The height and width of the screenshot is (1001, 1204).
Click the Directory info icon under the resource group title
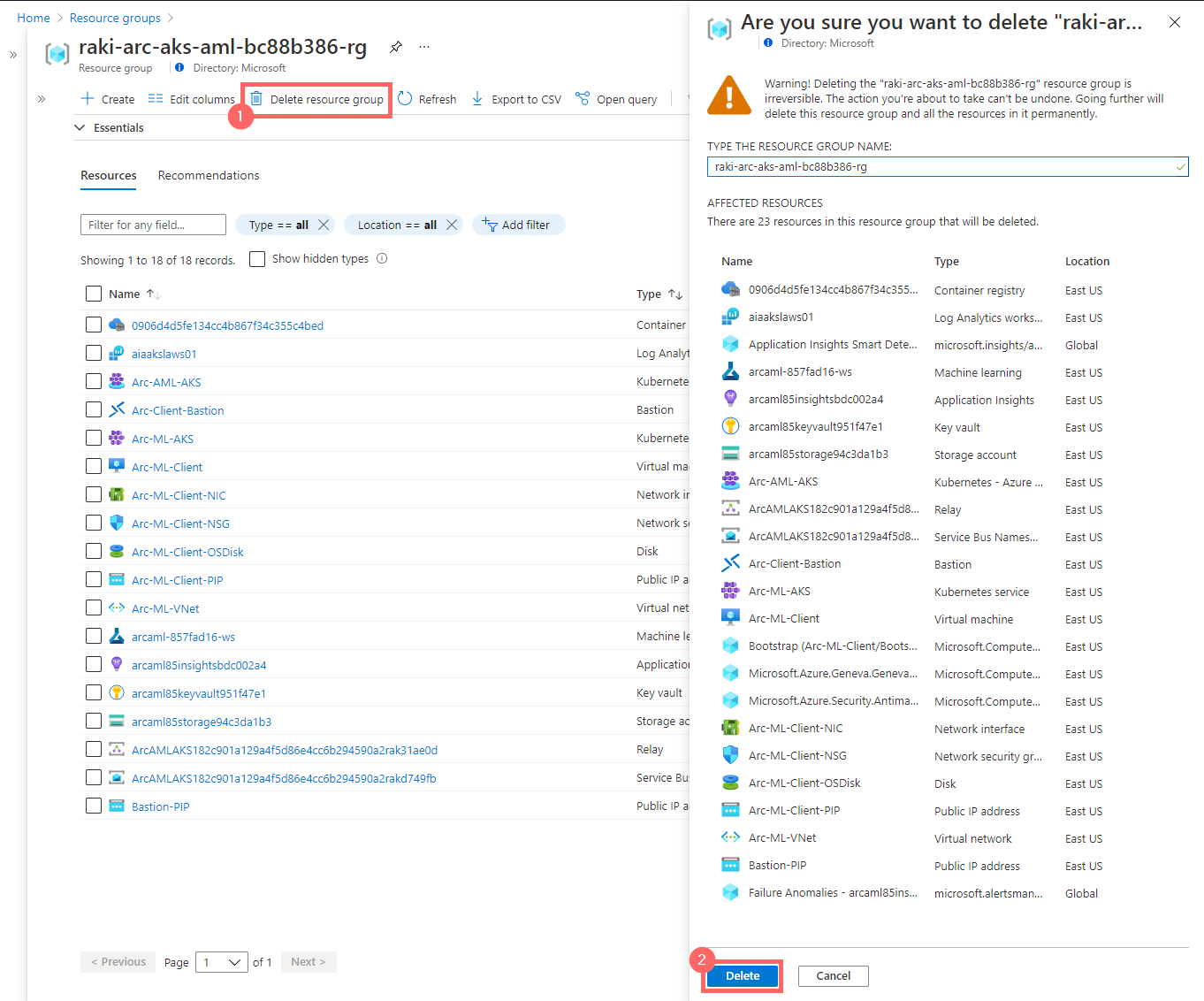(179, 67)
